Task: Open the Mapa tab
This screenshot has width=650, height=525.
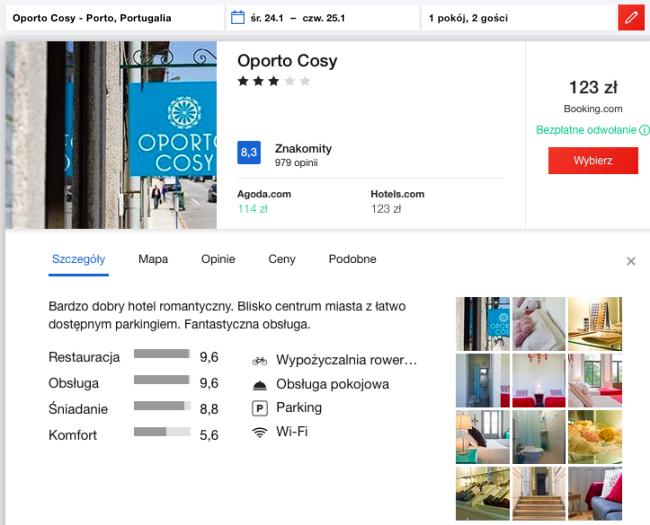Action: [153, 259]
